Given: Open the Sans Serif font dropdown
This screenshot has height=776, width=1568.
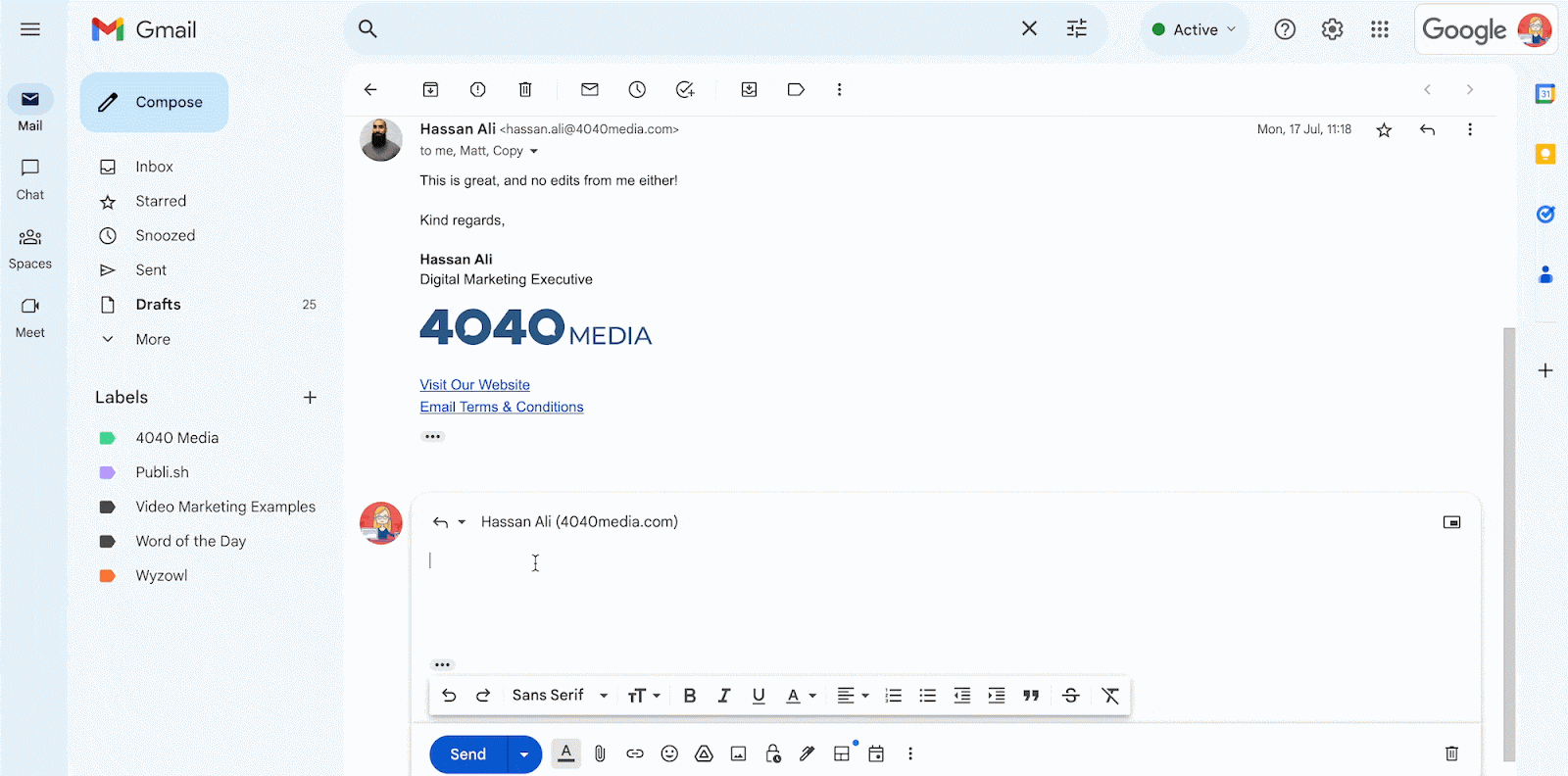Looking at the screenshot, I should pyautogui.click(x=560, y=696).
